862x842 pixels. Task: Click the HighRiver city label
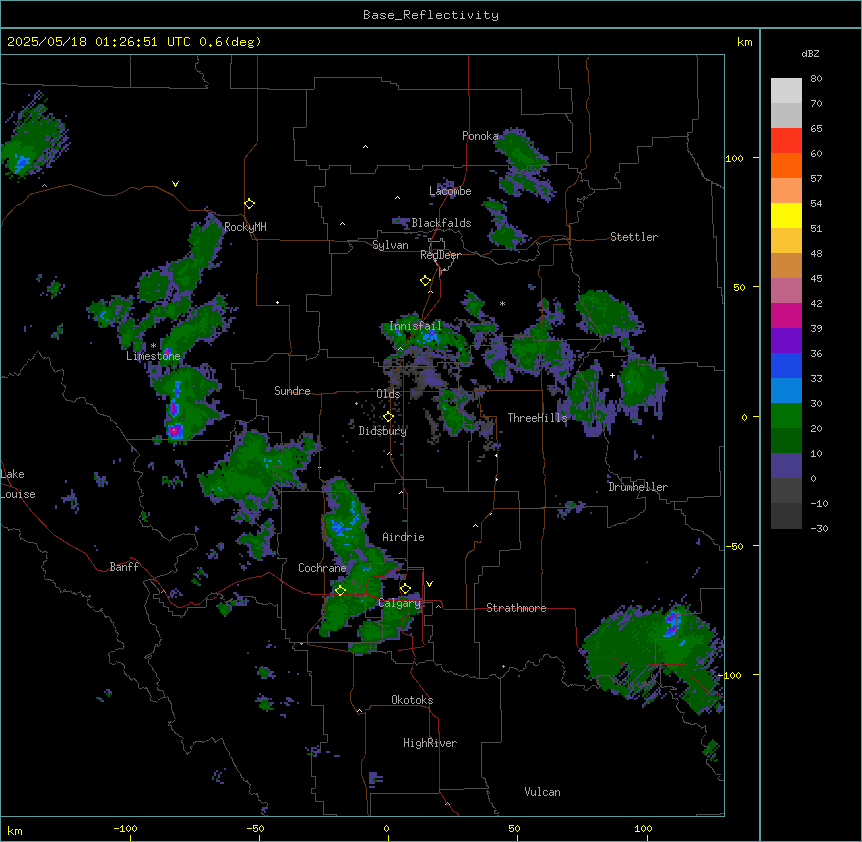pyautogui.click(x=430, y=743)
